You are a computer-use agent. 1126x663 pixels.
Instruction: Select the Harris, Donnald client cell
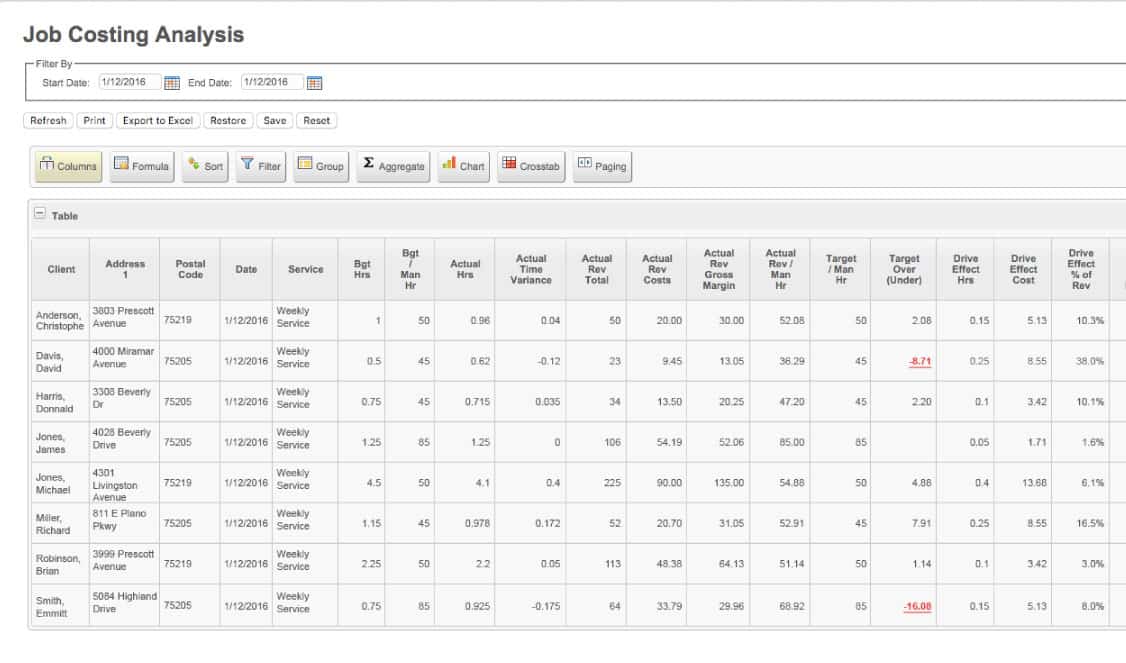pyautogui.click(x=61, y=402)
